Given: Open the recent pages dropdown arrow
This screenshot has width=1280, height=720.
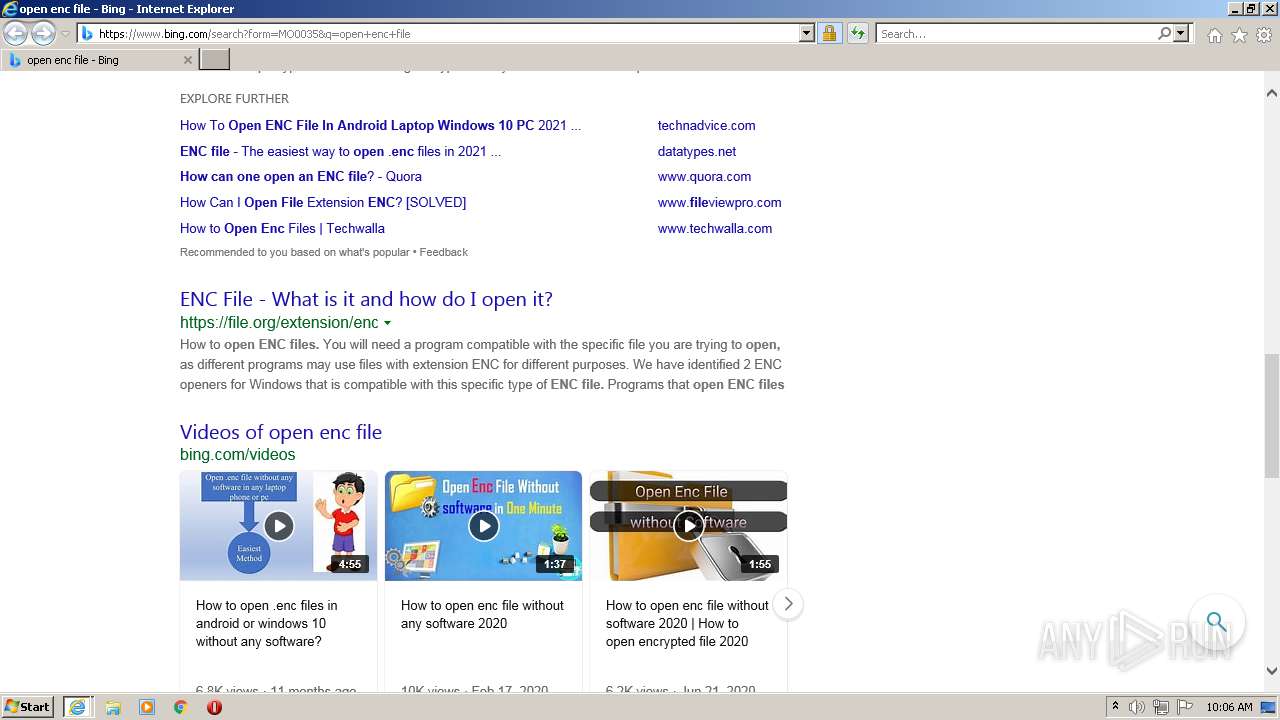Looking at the screenshot, I should (66, 34).
